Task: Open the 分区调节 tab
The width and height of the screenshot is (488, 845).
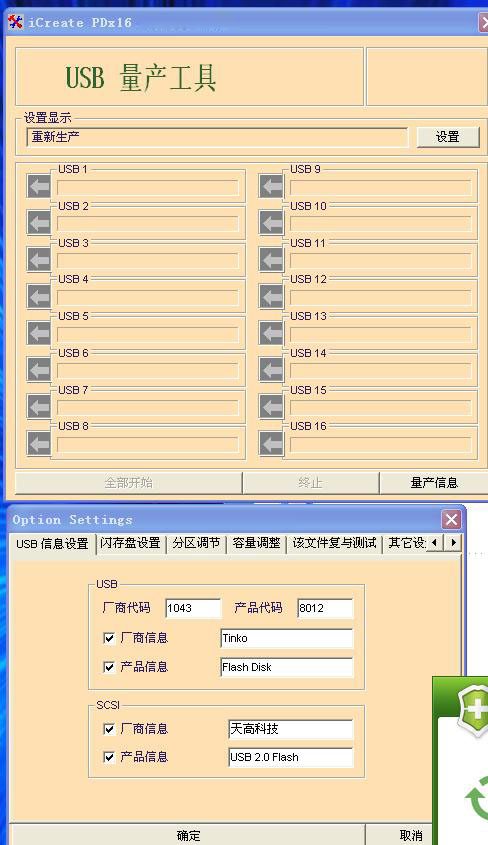Action: [197, 543]
